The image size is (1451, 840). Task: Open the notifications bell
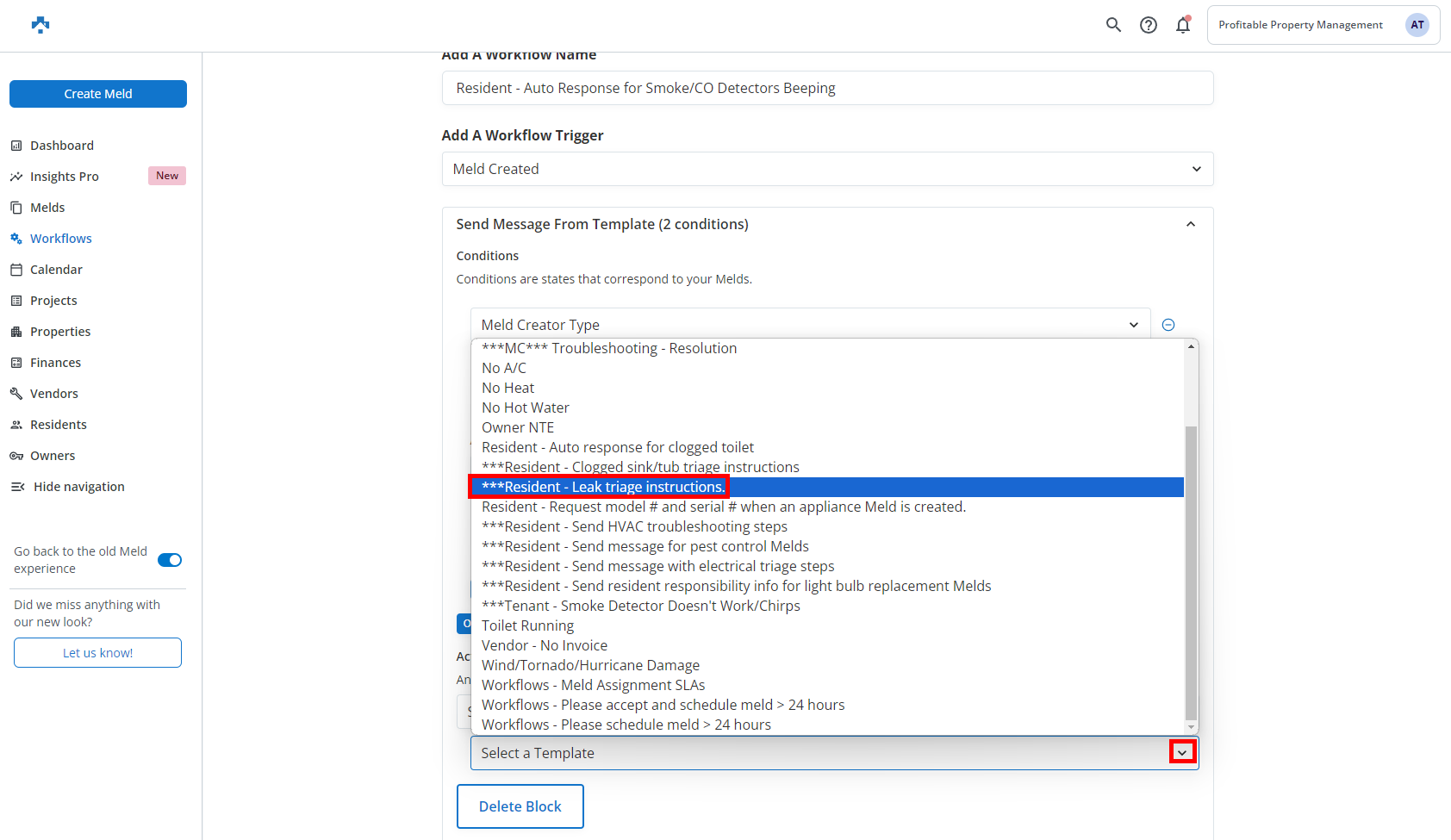coord(1182,25)
